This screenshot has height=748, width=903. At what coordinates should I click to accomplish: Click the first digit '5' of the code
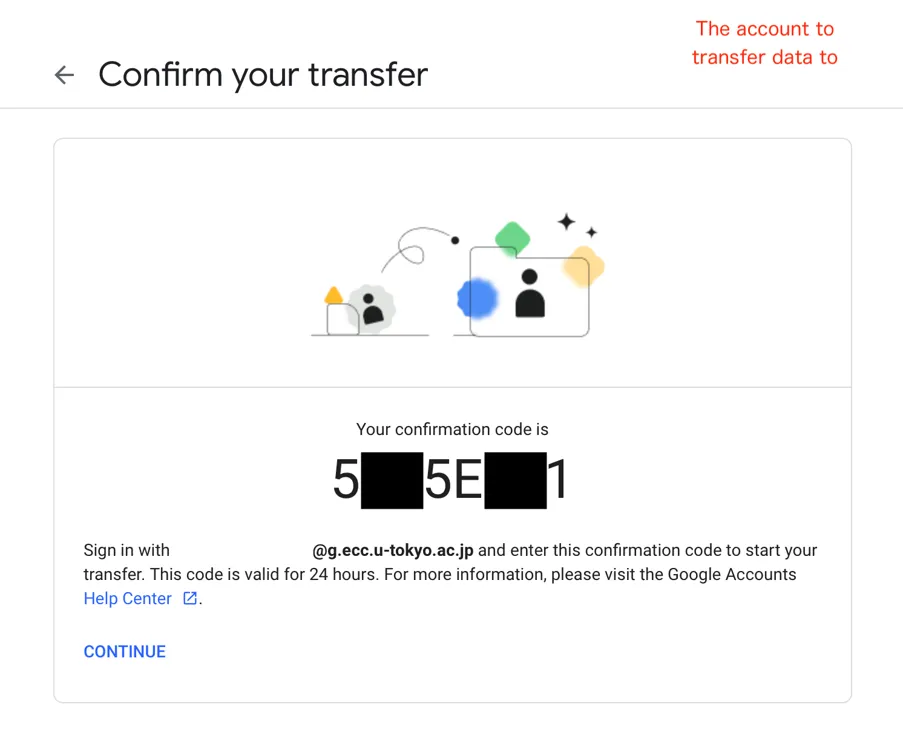[x=345, y=482]
